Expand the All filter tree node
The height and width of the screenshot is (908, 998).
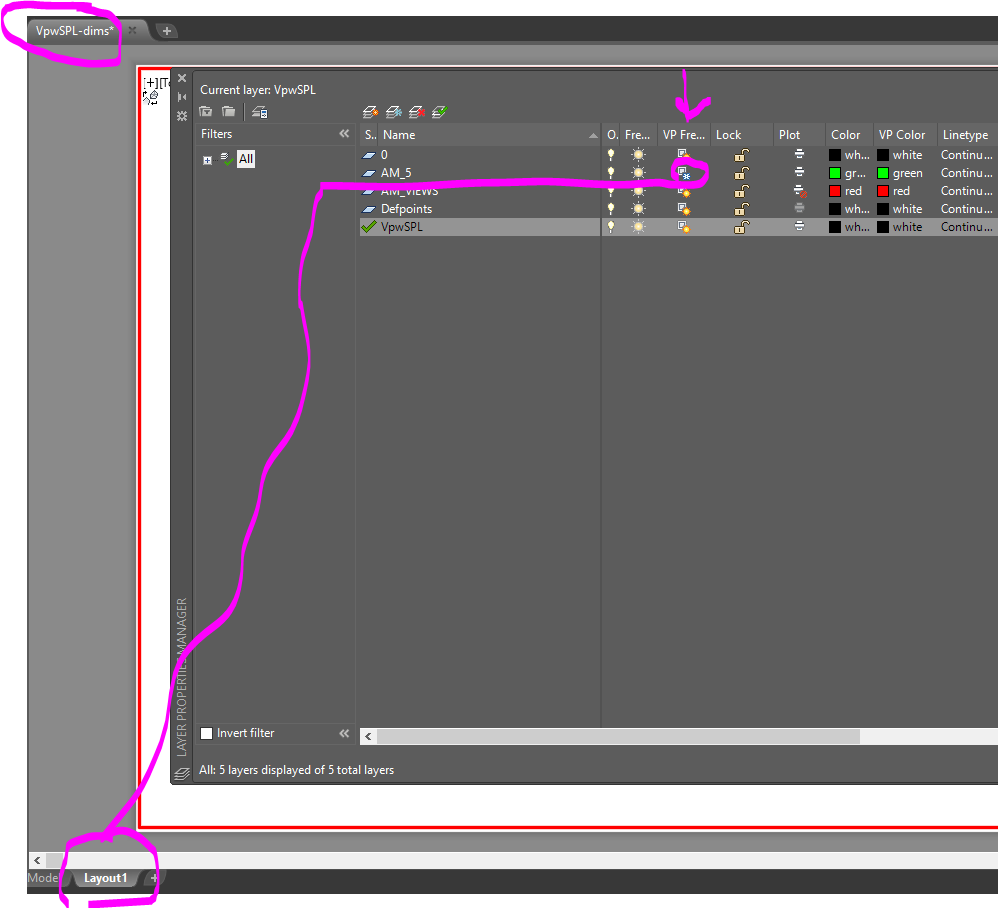pos(207,158)
